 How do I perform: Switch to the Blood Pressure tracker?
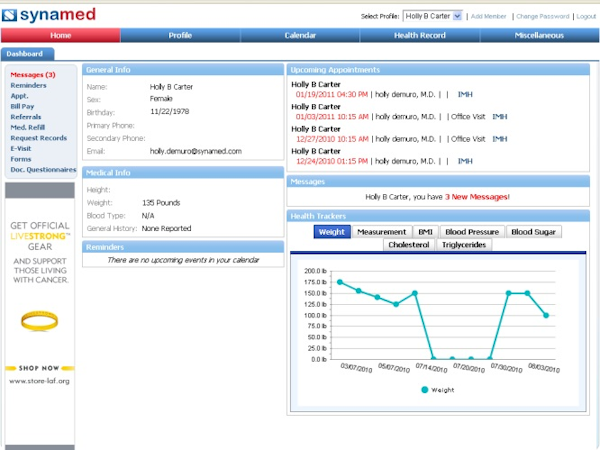coord(471,232)
